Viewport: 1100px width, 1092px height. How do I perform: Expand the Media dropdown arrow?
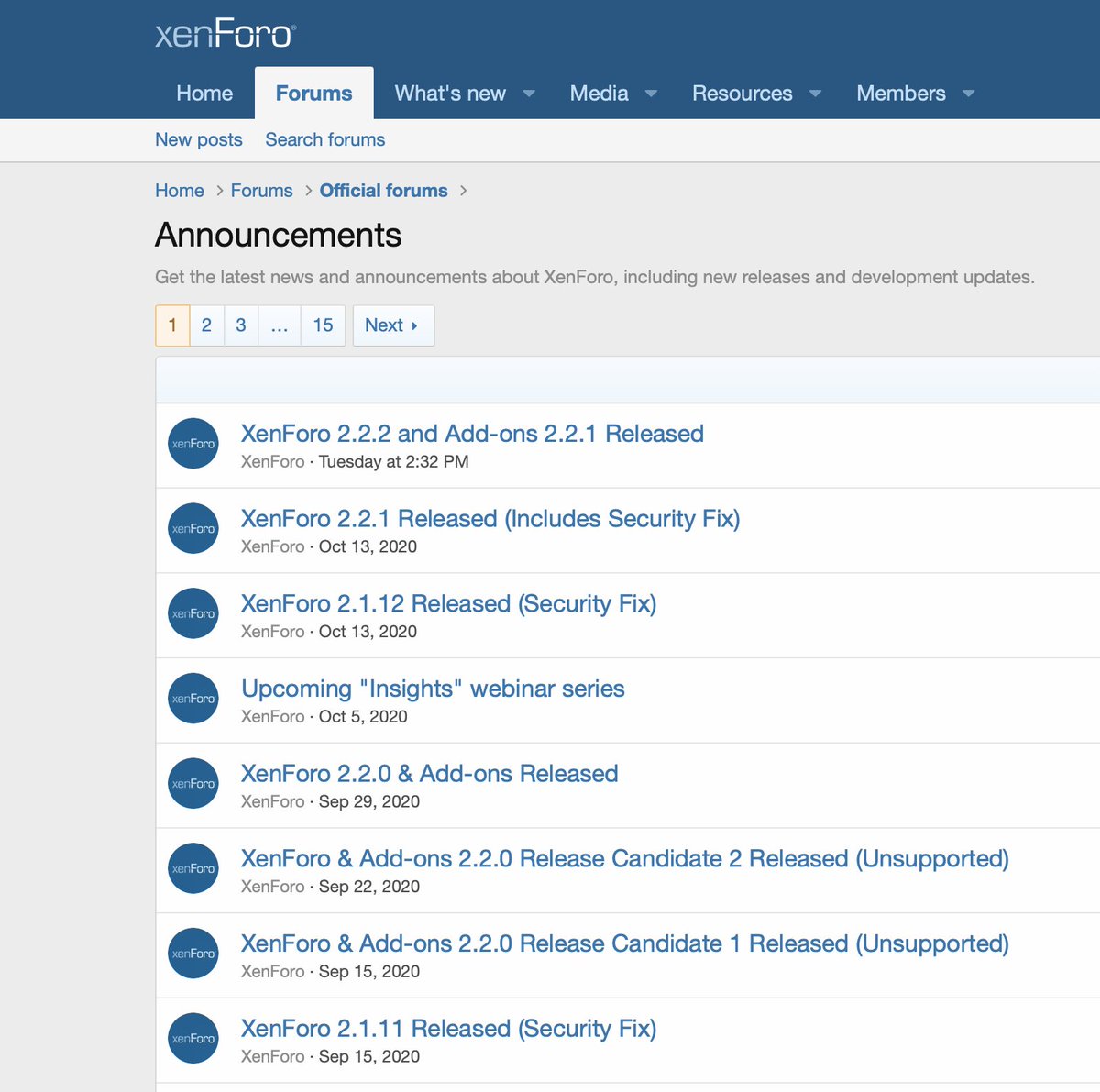click(x=651, y=94)
